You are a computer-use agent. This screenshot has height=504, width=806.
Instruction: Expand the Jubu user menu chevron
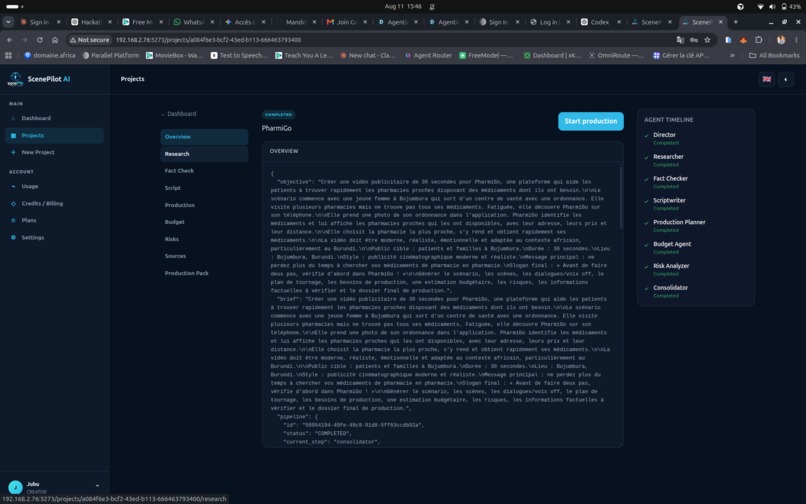pos(97,486)
